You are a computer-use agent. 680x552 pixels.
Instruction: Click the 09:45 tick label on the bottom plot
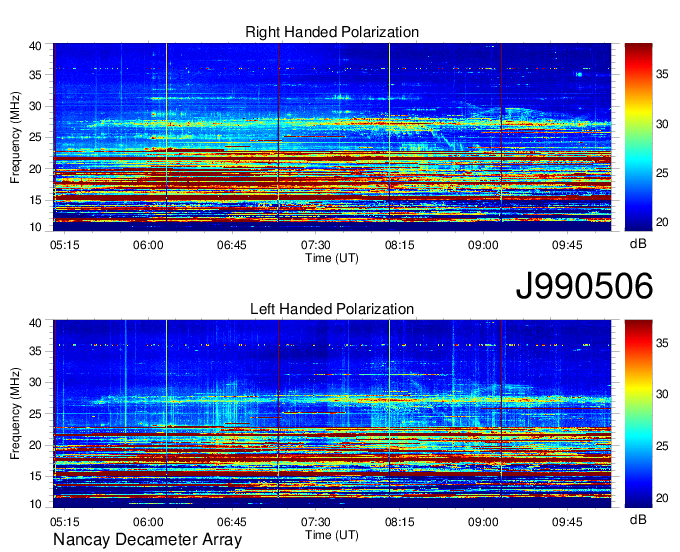click(567, 522)
